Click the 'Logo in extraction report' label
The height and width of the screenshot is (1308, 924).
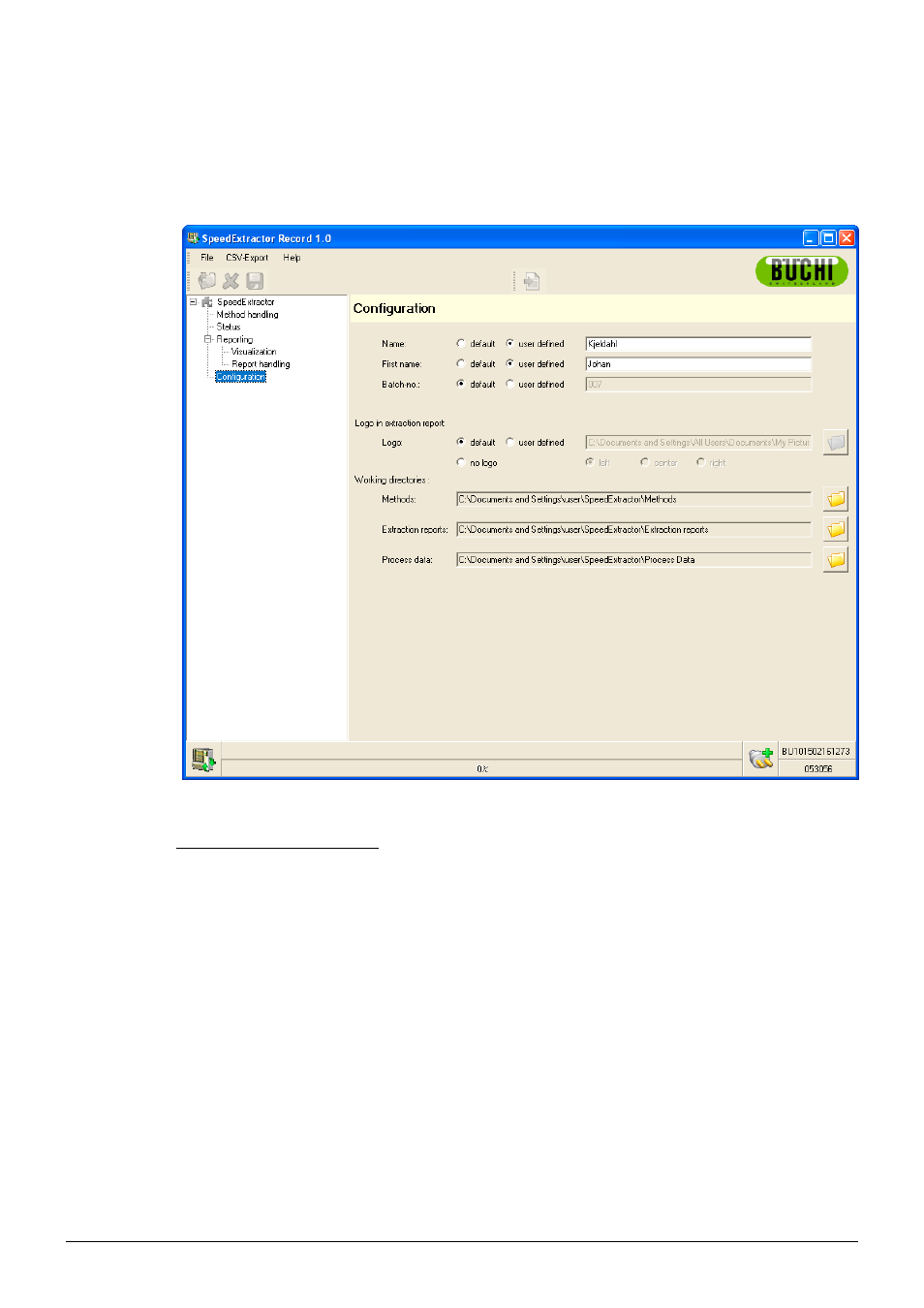399,423
